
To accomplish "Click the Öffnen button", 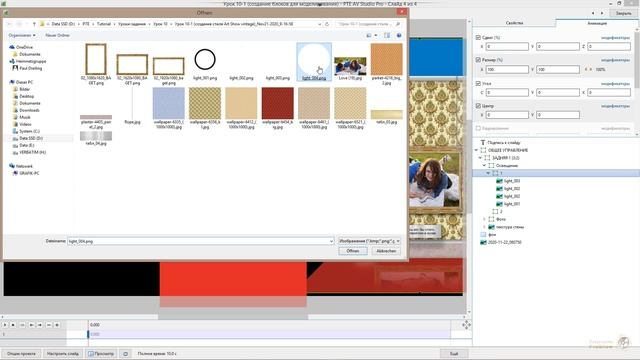I will pyautogui.click(x=353, y=251).
